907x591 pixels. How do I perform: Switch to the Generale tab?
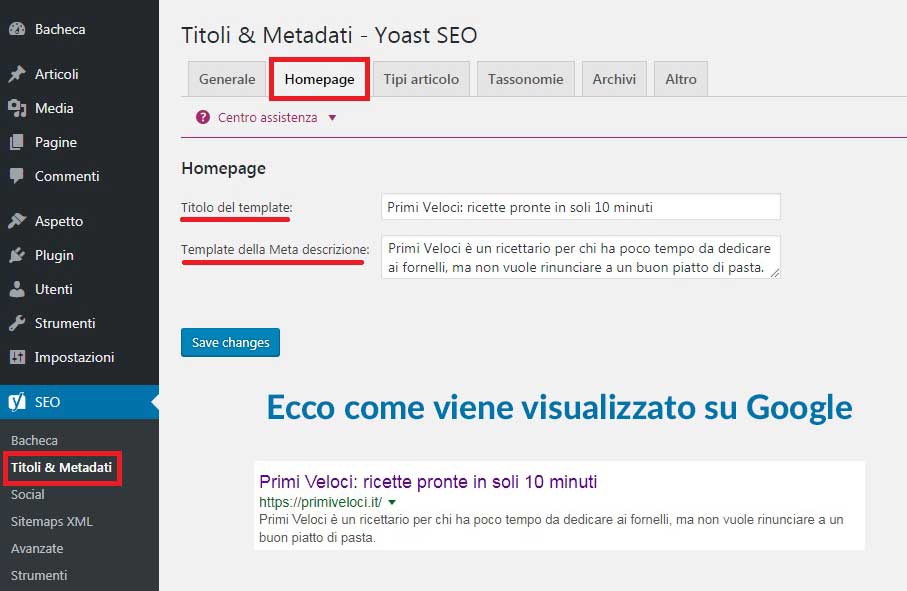227,79
